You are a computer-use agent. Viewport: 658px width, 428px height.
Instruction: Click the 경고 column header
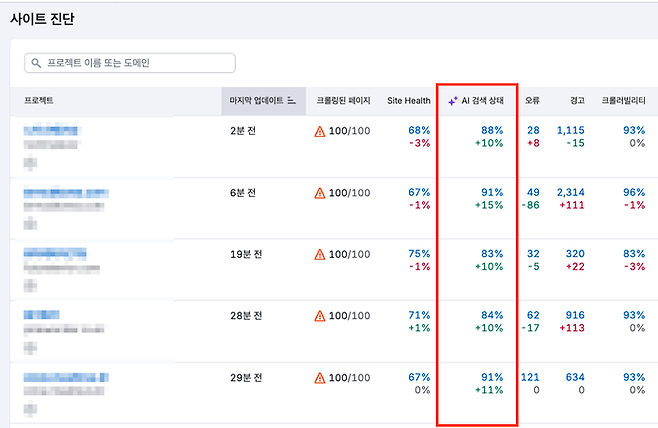tap(577, 101)
